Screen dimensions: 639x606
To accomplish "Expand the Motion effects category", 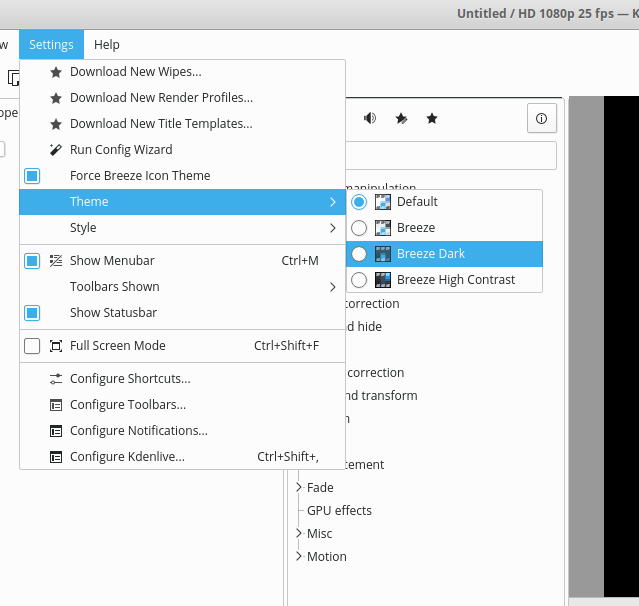I will (299, 556).
